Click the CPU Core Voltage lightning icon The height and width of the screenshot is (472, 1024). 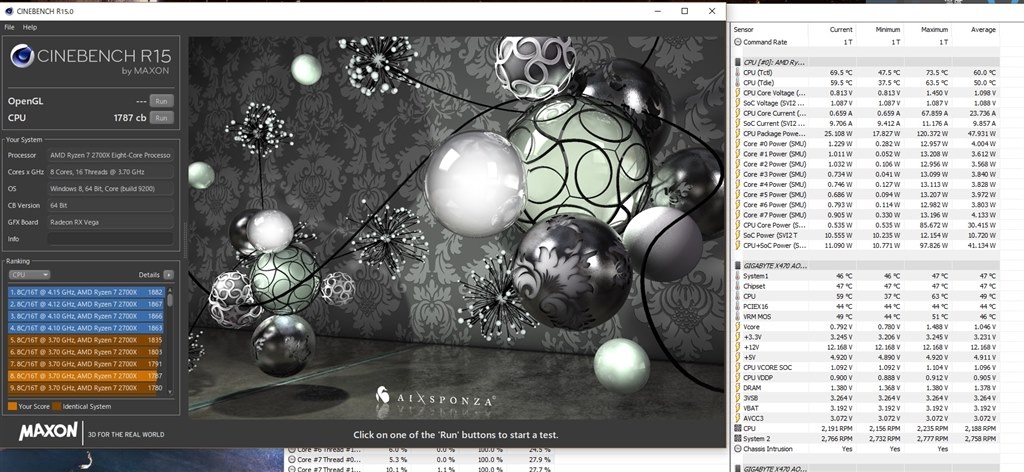737,93
